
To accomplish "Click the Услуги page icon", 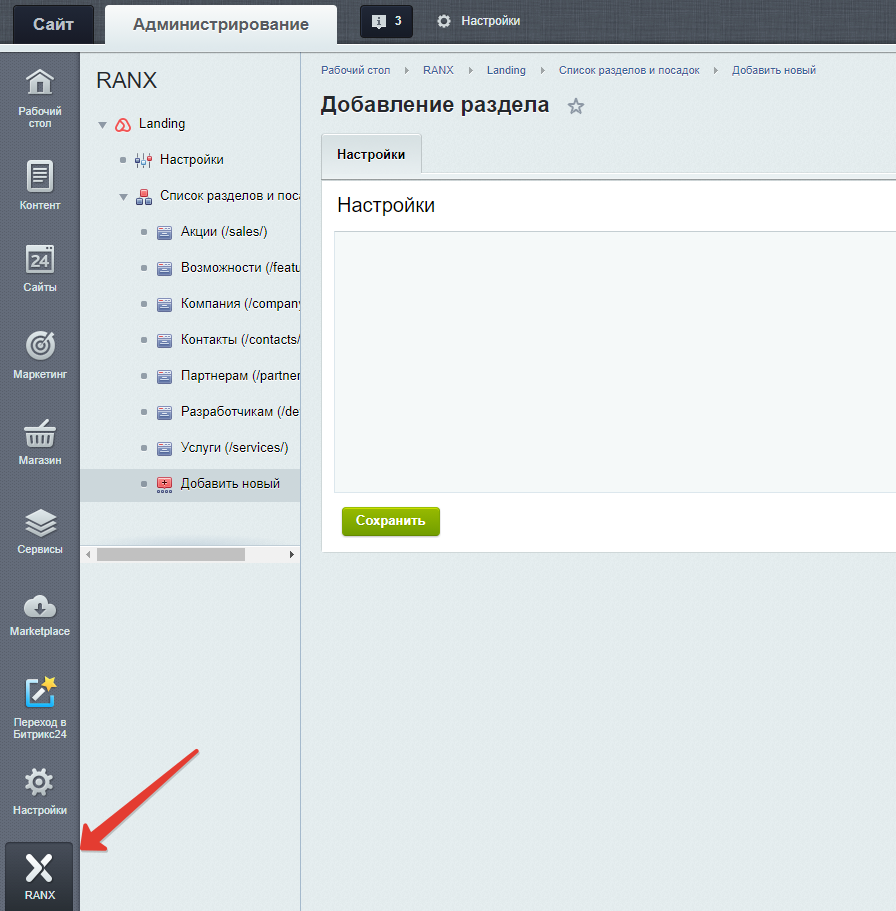I will coord(164,449).
